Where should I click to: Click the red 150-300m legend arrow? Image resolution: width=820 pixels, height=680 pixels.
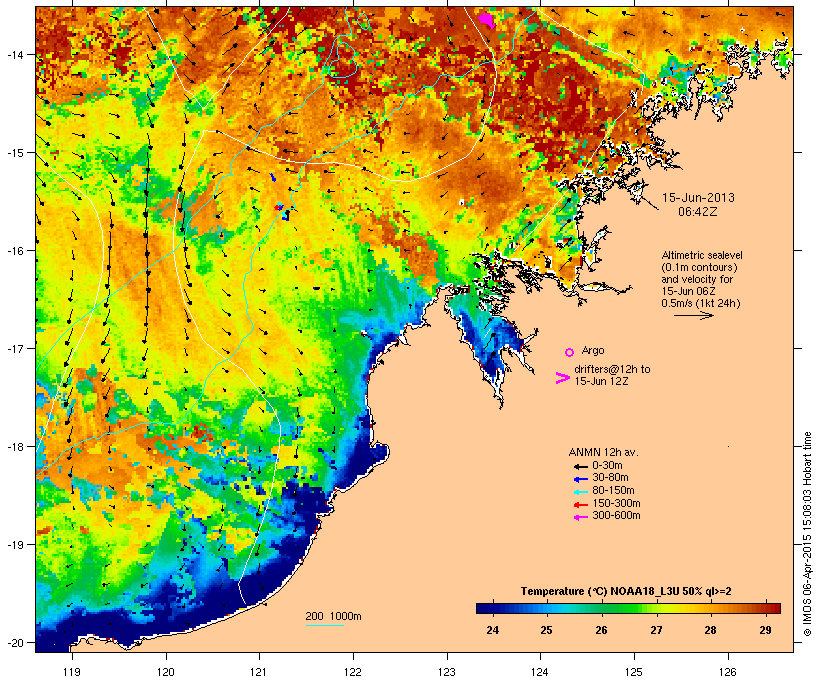[x=580, y=505]
